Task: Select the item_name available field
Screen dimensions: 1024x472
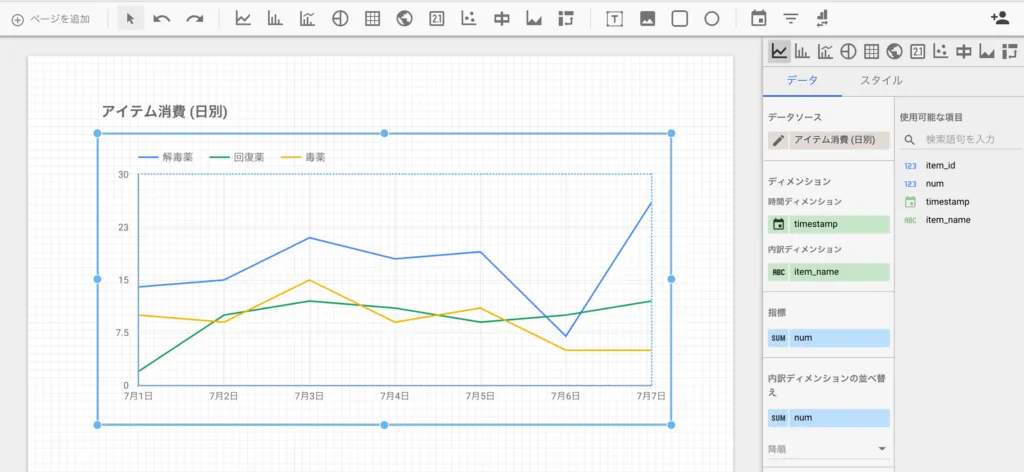Action: click(x=948, y=220)
